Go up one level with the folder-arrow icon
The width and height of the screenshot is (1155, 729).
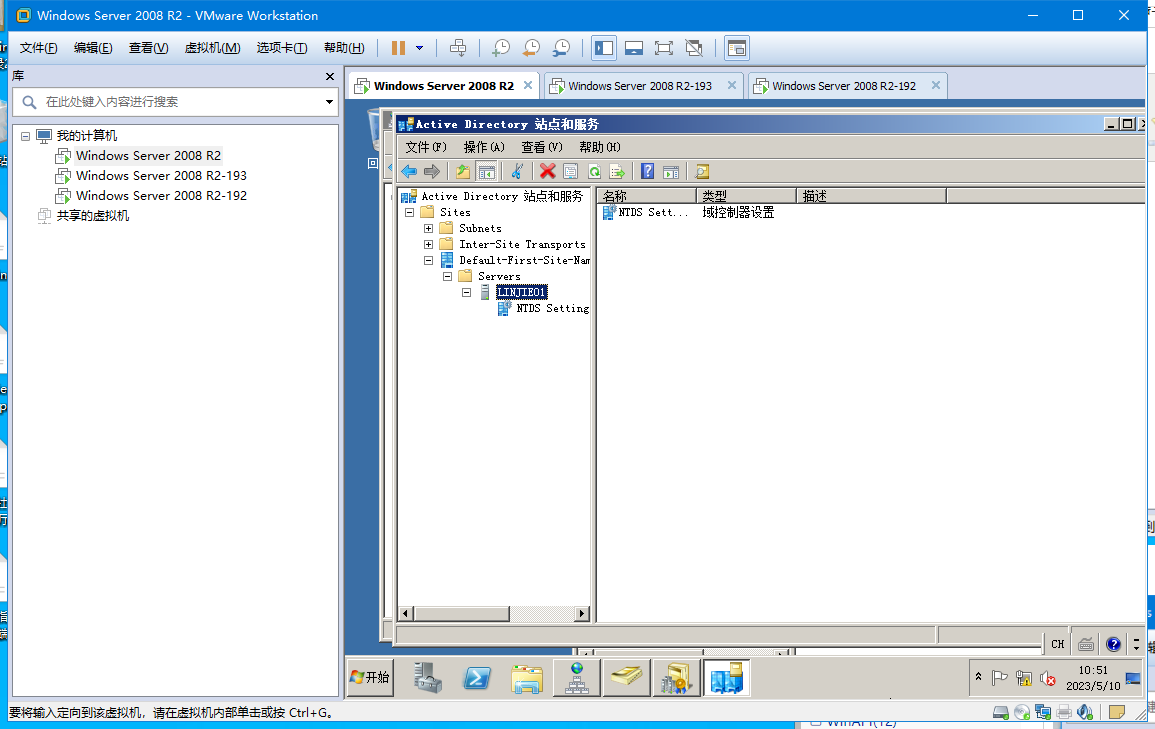[463, 172]
